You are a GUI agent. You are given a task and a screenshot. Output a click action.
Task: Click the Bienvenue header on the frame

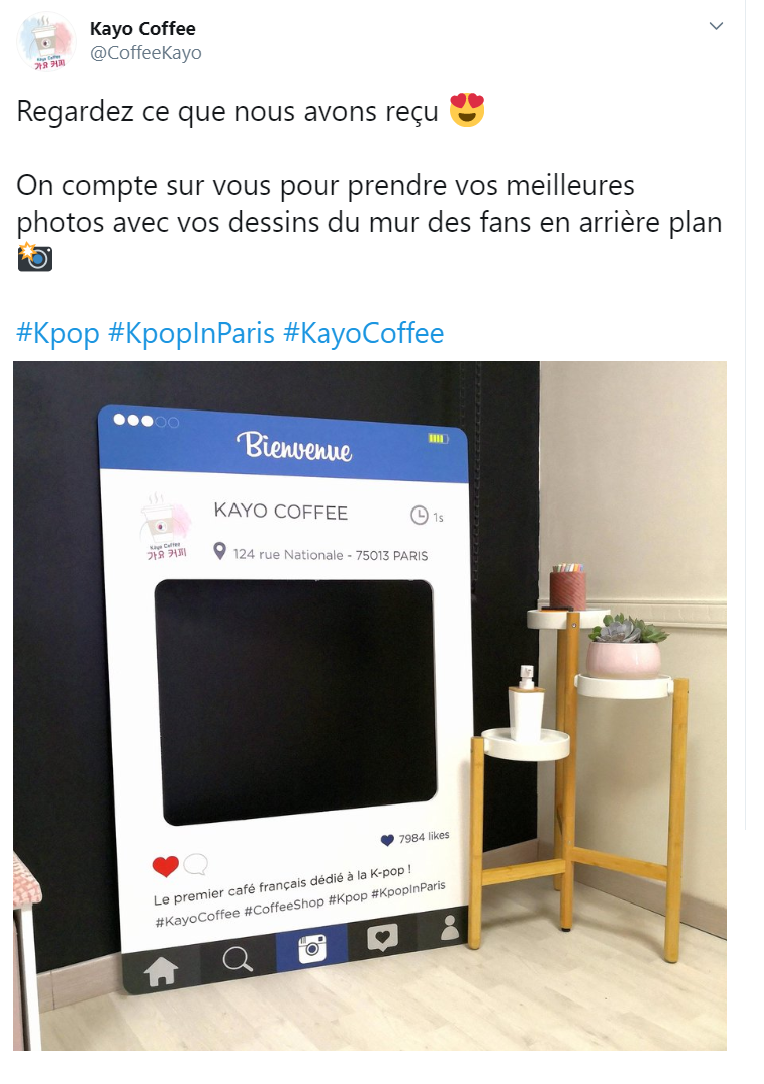coord(295,446)
